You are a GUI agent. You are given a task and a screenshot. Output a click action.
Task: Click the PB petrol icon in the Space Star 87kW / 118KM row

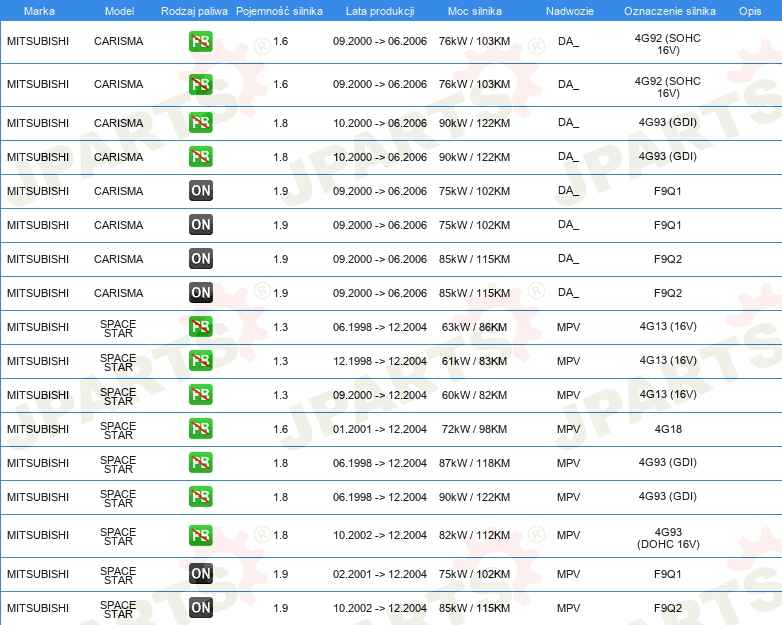click(x=200, y=462)
